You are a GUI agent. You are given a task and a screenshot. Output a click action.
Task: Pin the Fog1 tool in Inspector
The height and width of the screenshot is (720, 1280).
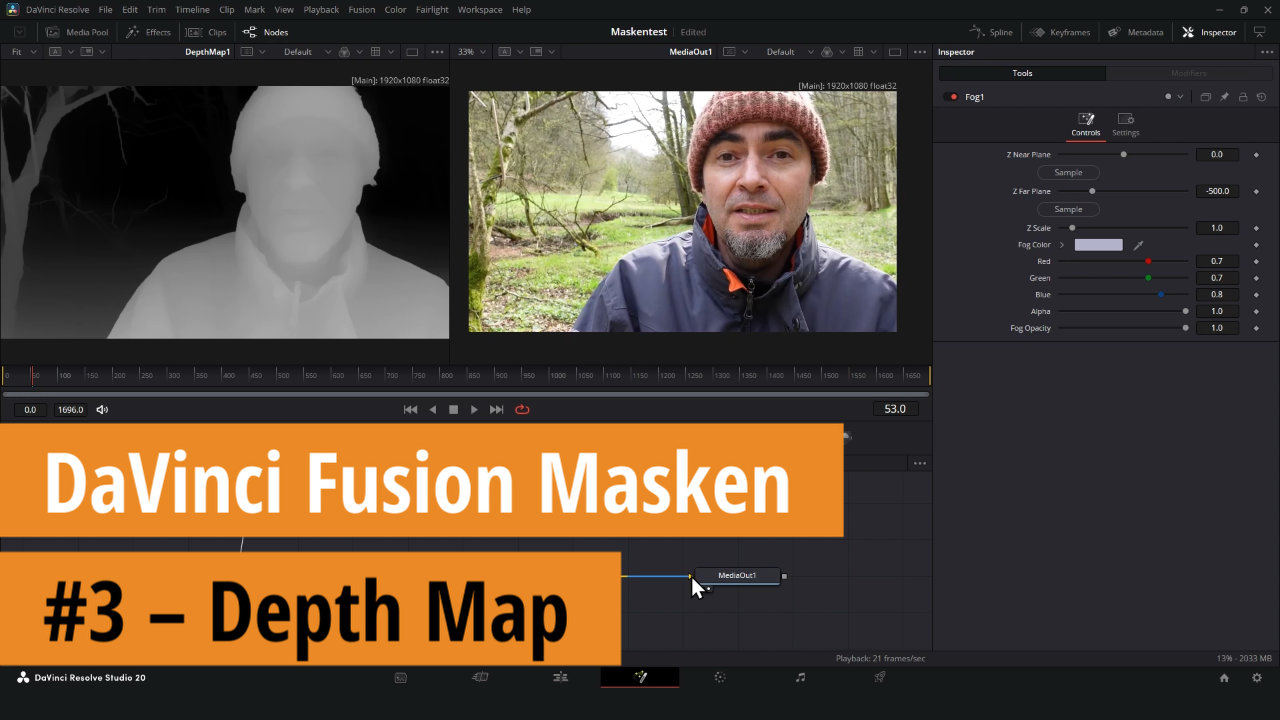click(x=1224, y=97)
